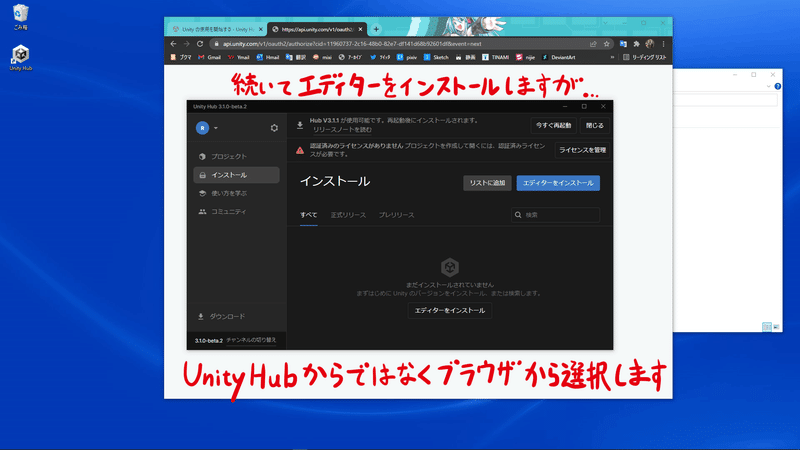Reload the page in Chrome
The height and width of the screenshot is (450, 800).
pyautogui.click(x=200, y=44)
